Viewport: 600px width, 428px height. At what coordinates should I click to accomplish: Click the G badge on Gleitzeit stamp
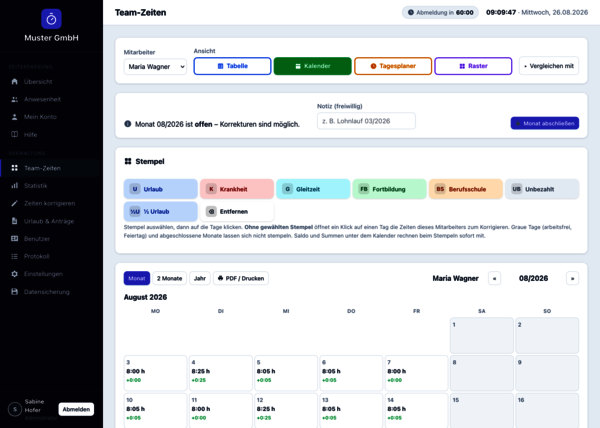point(287,189)
